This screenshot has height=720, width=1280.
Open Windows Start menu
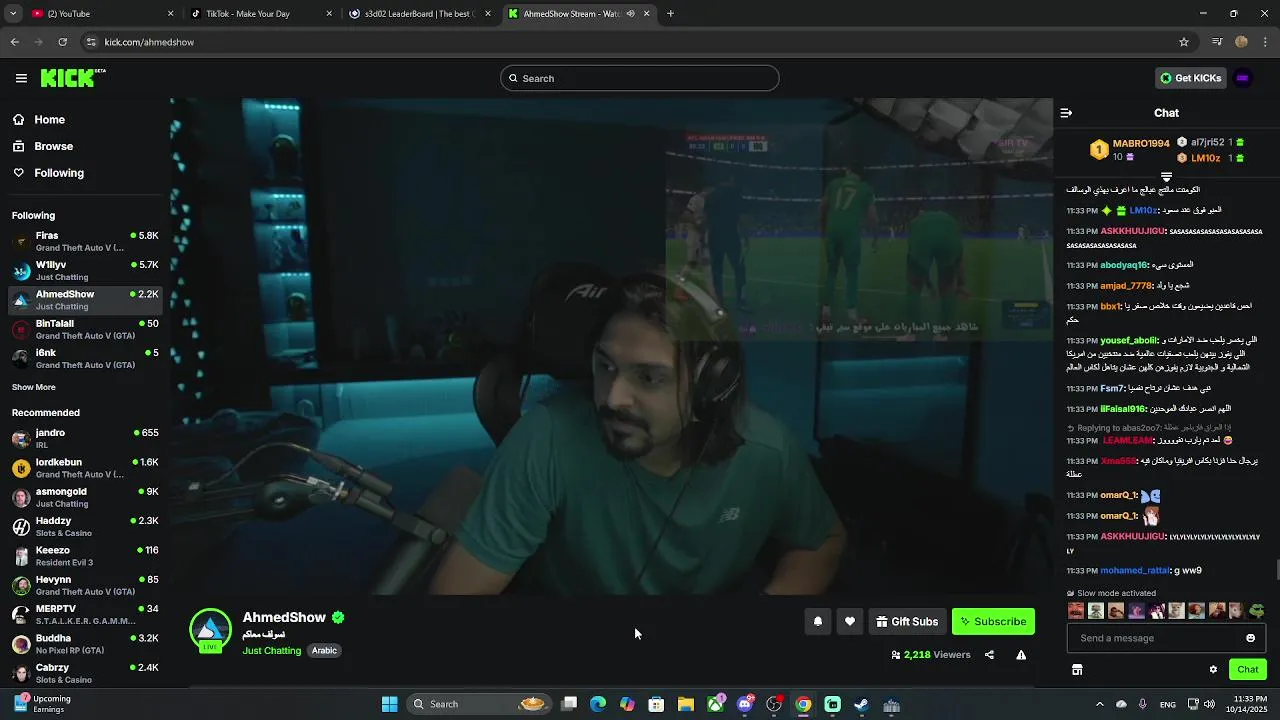pyautogui.click(x=389, y=704)
